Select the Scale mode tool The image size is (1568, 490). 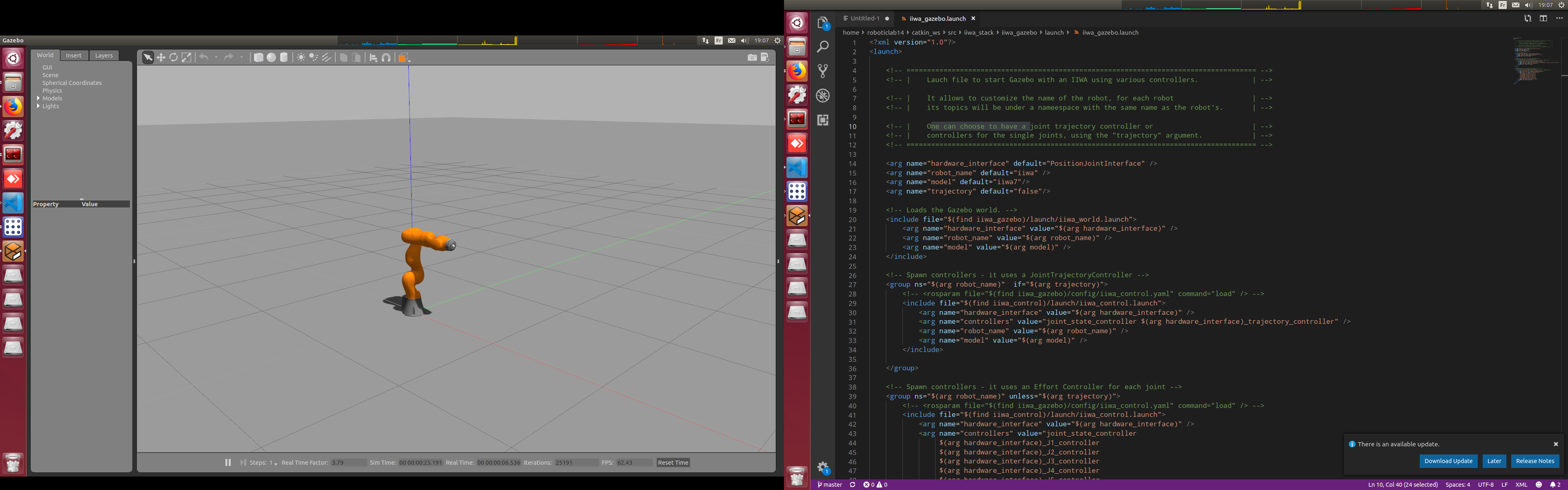[187, 57]
